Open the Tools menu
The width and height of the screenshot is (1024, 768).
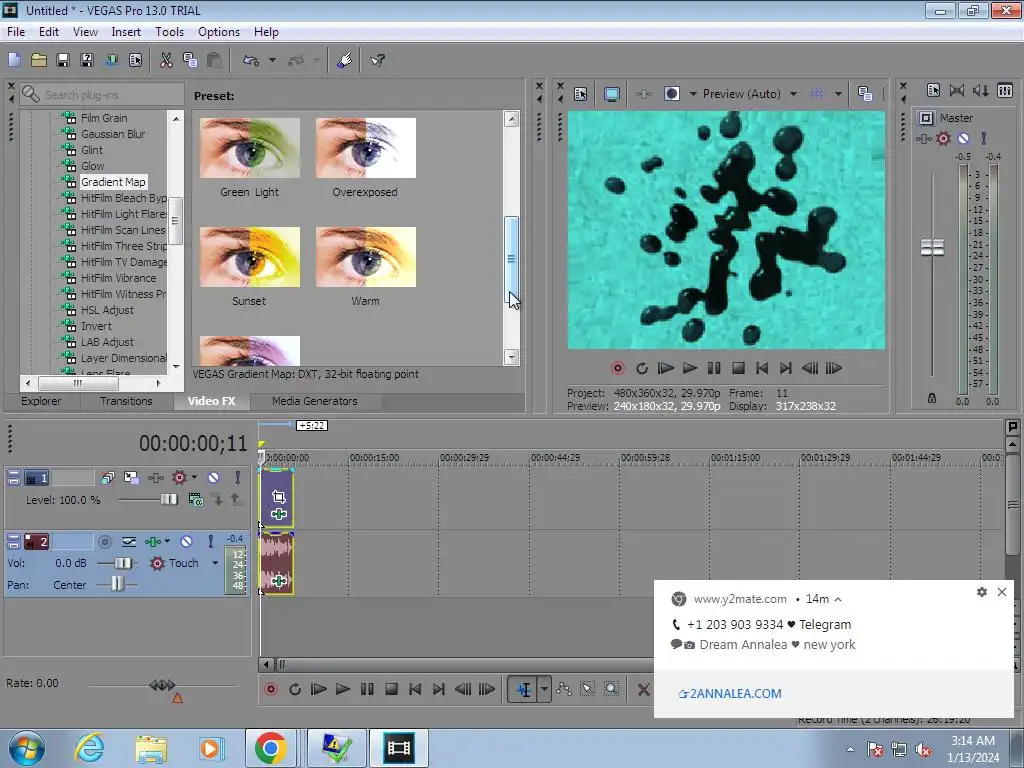(x=169, y=31)
